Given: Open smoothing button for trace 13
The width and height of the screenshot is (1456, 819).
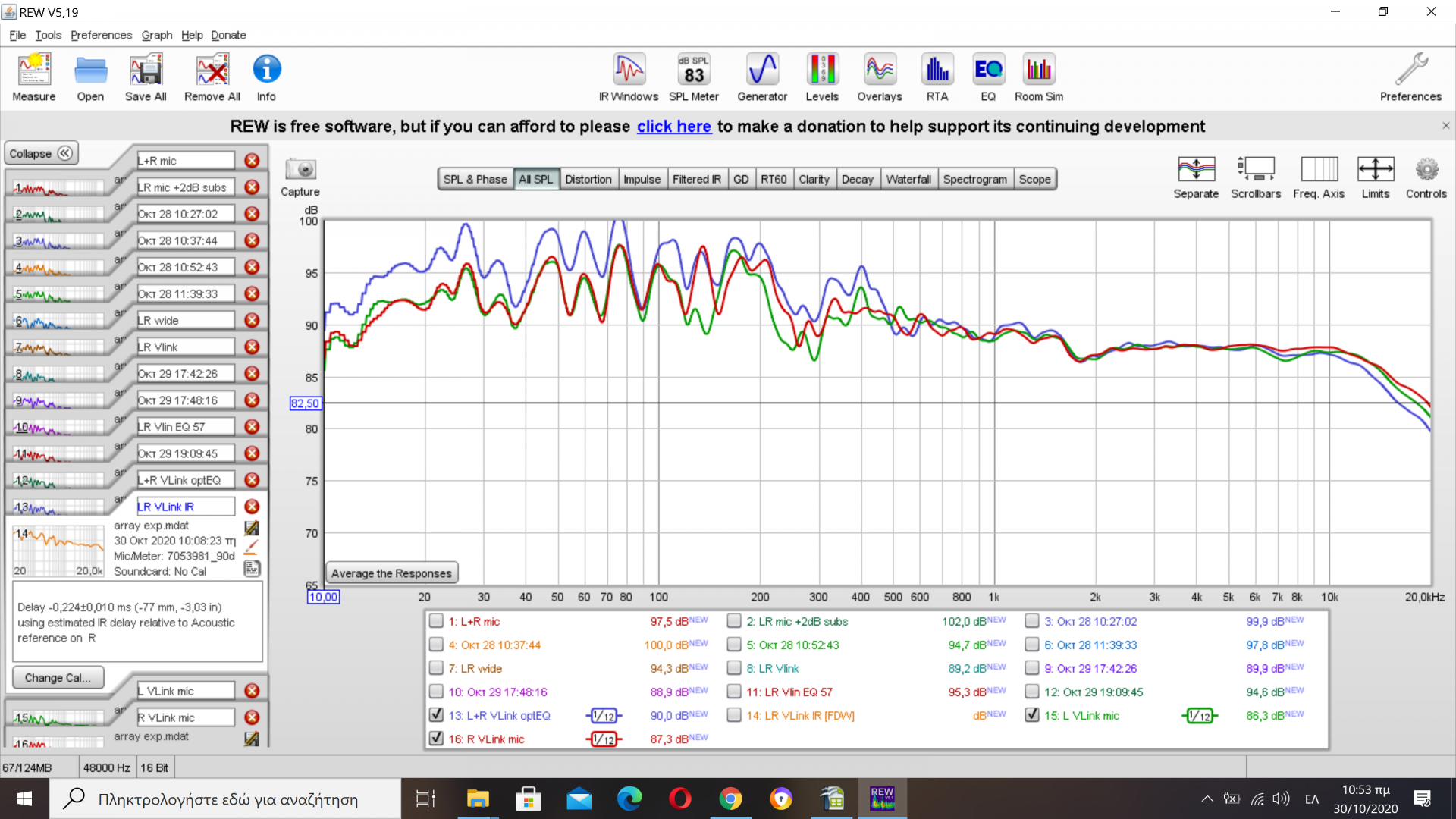Looking at the screenshot, I should click(x=604, y=716).
